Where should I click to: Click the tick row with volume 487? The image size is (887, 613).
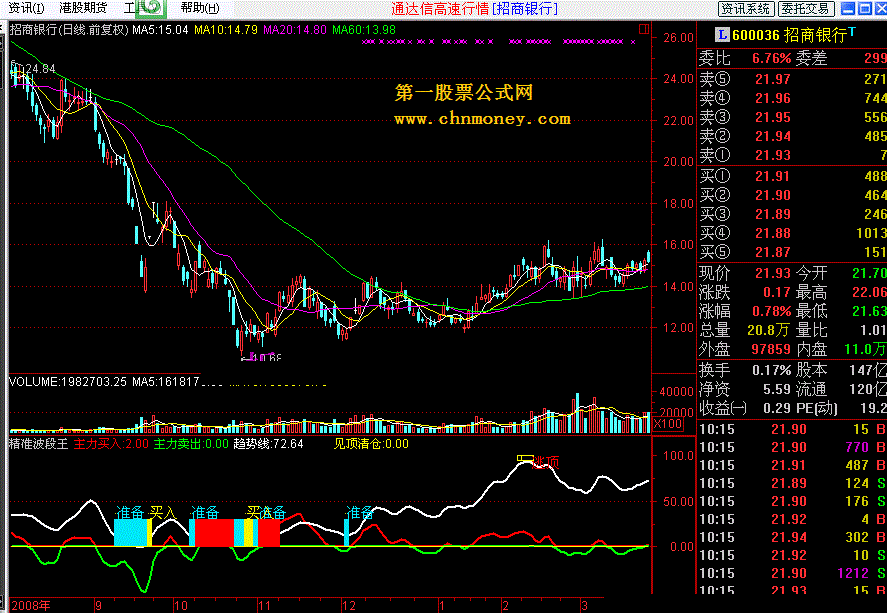(x=792, y=465)
